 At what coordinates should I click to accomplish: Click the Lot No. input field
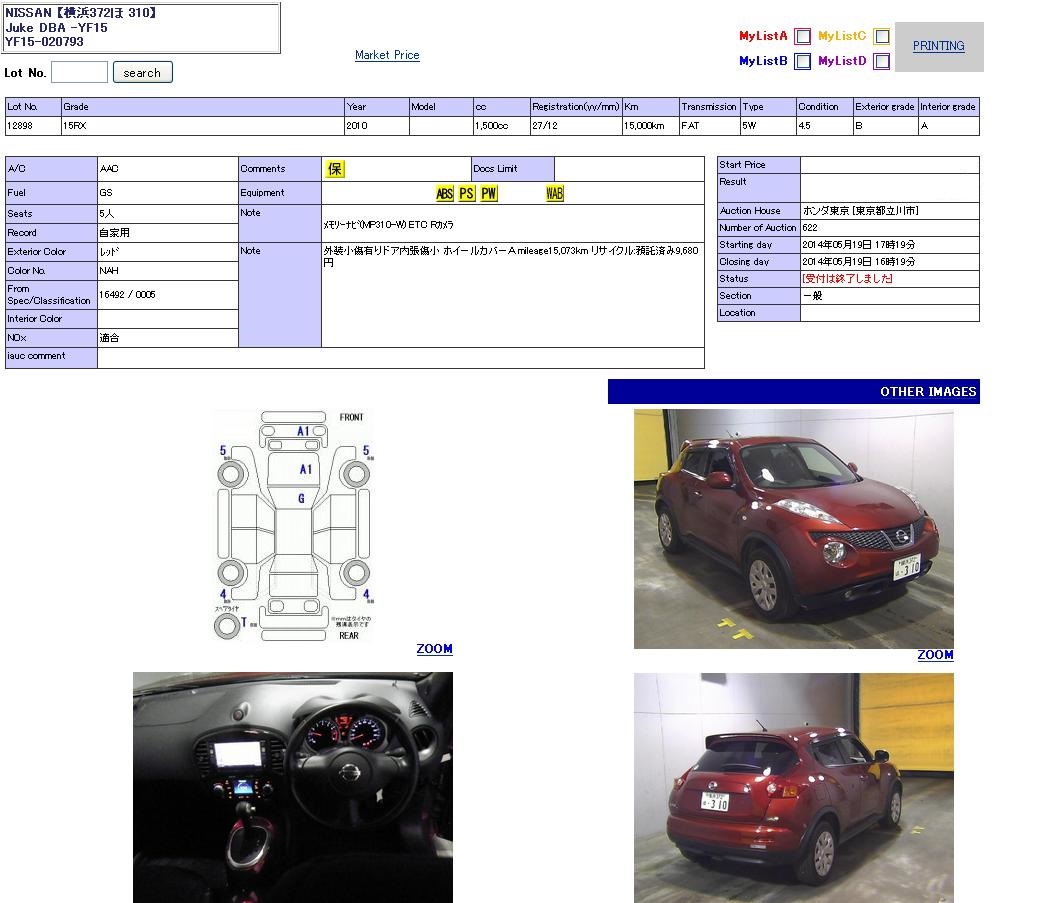(79, 72)
